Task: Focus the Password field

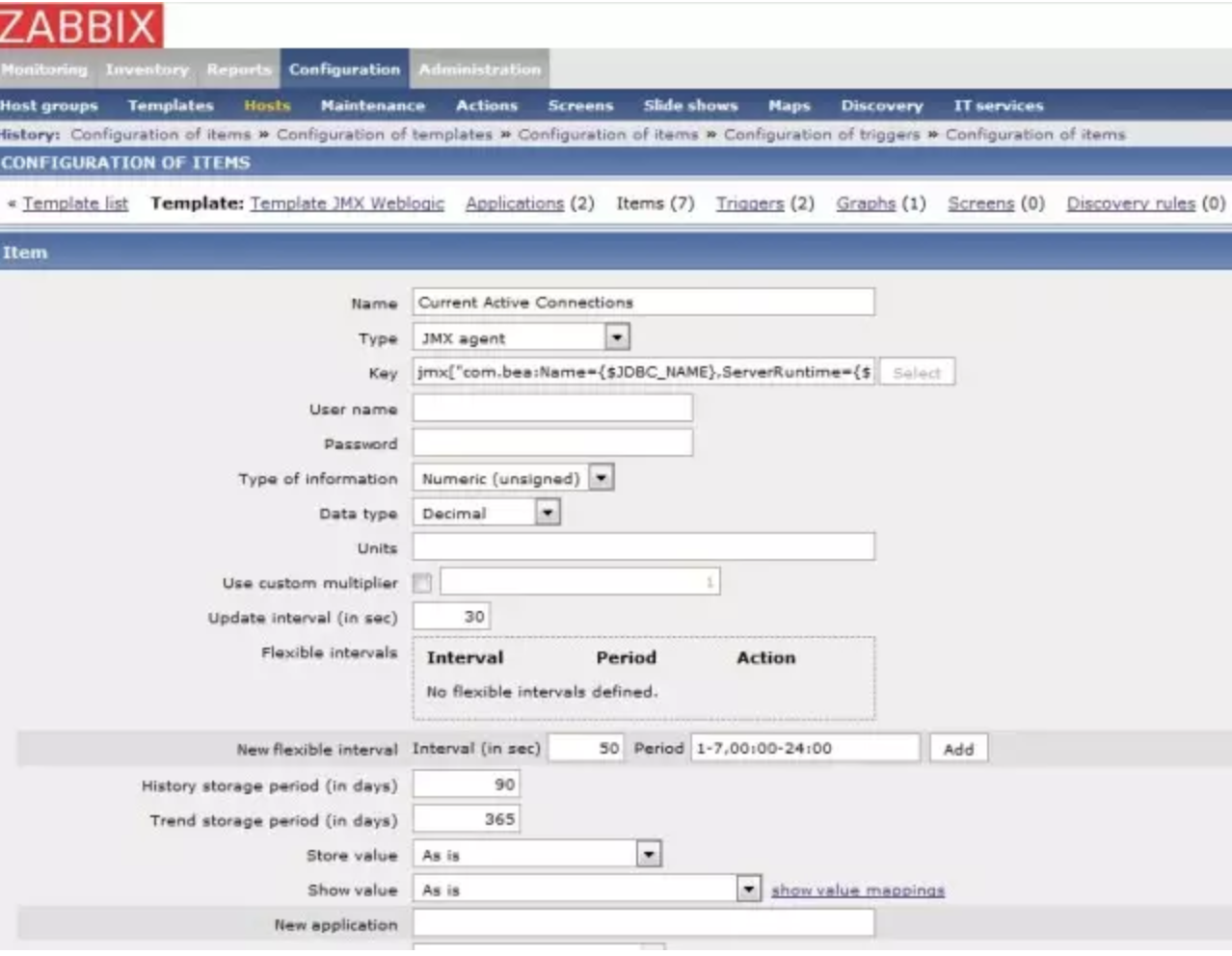Action: [x=552, y=442]
